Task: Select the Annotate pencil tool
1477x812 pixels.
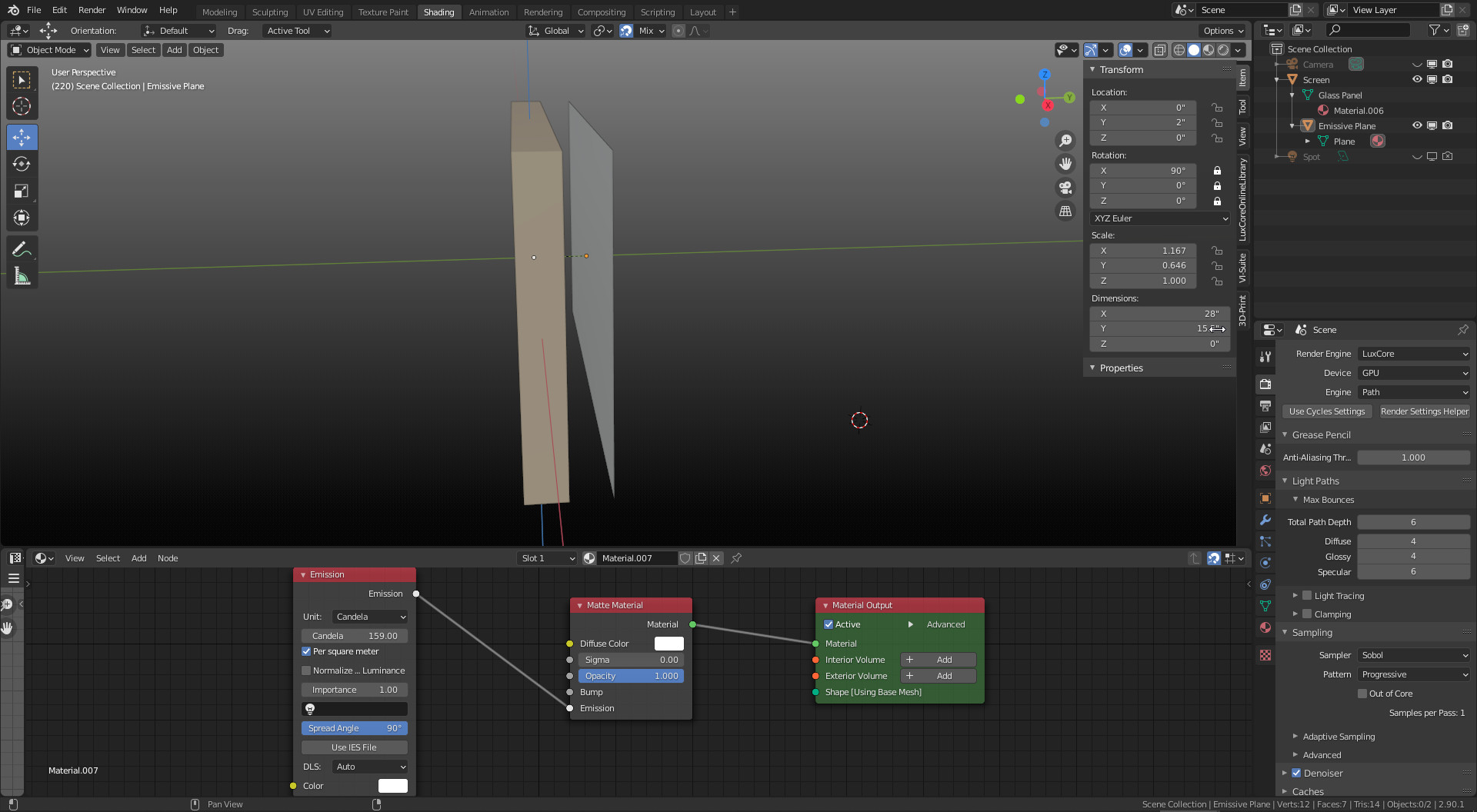Action: (22, 249)
